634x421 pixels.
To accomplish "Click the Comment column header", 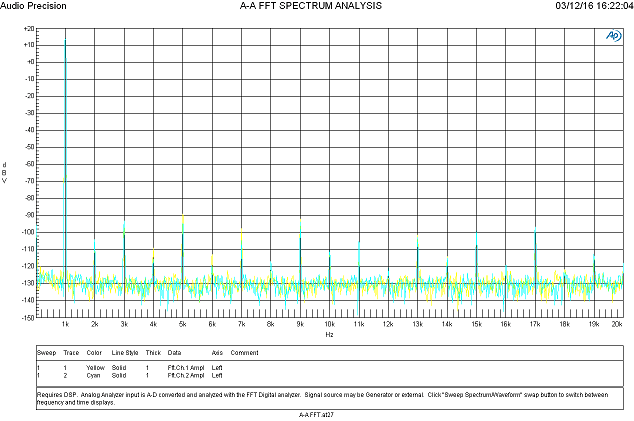I will coord(244,353).
